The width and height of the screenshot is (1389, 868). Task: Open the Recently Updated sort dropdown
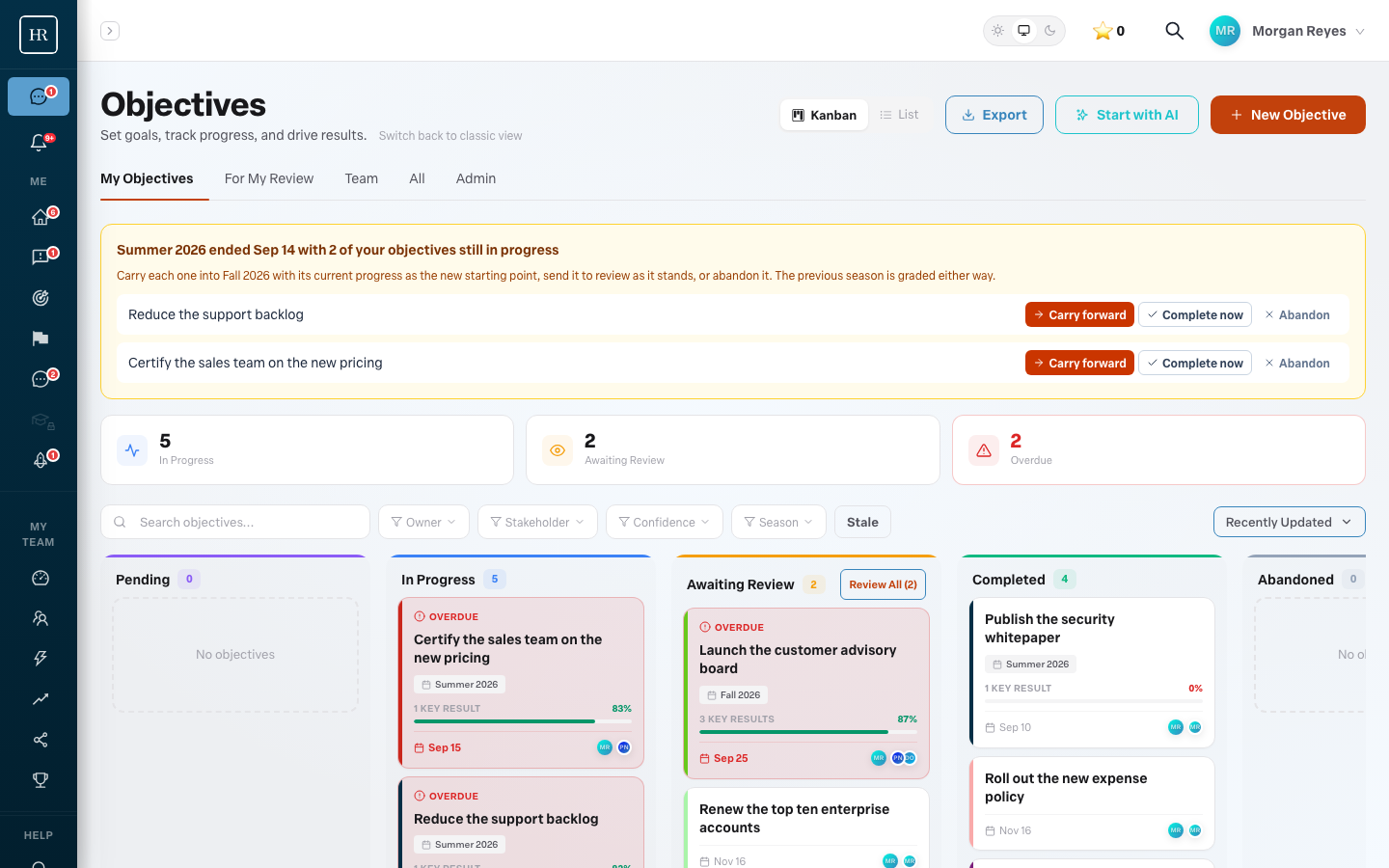(x=1289, y=522)
